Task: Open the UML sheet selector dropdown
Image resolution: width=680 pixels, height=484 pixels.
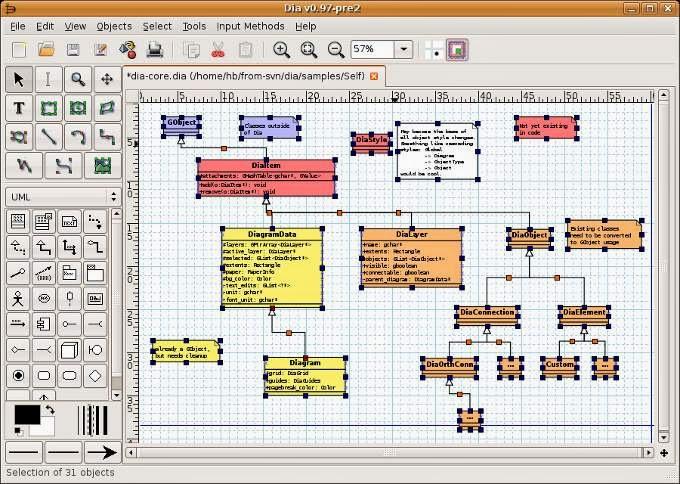Action: point(63,197)
